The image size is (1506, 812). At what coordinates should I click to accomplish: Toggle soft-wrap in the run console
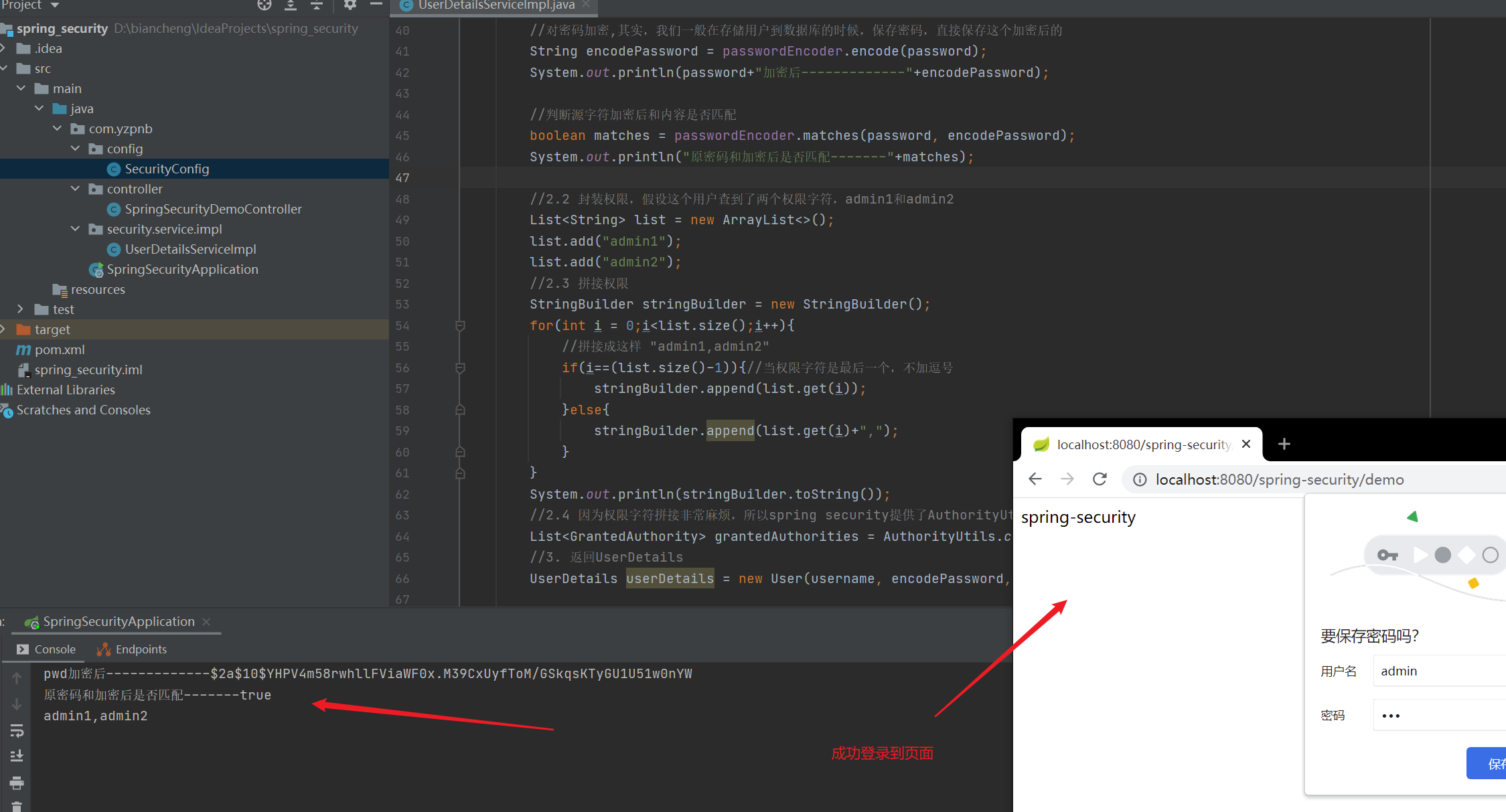click(x=17, y=730)
